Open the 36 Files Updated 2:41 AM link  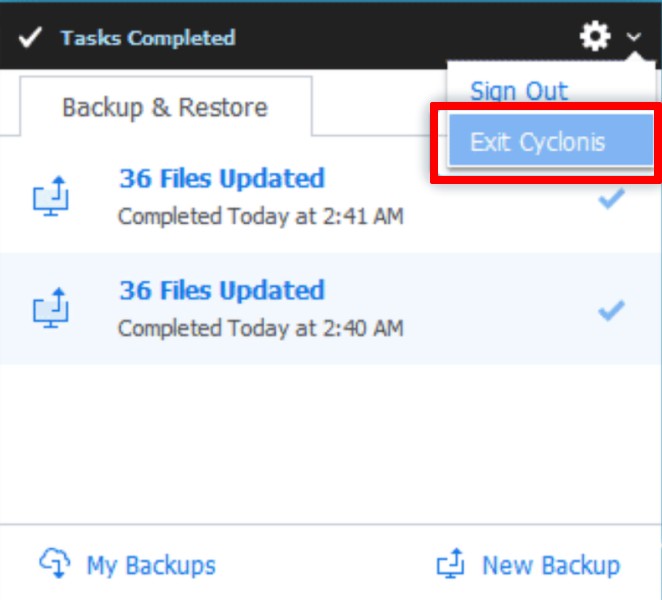(222, 179)
